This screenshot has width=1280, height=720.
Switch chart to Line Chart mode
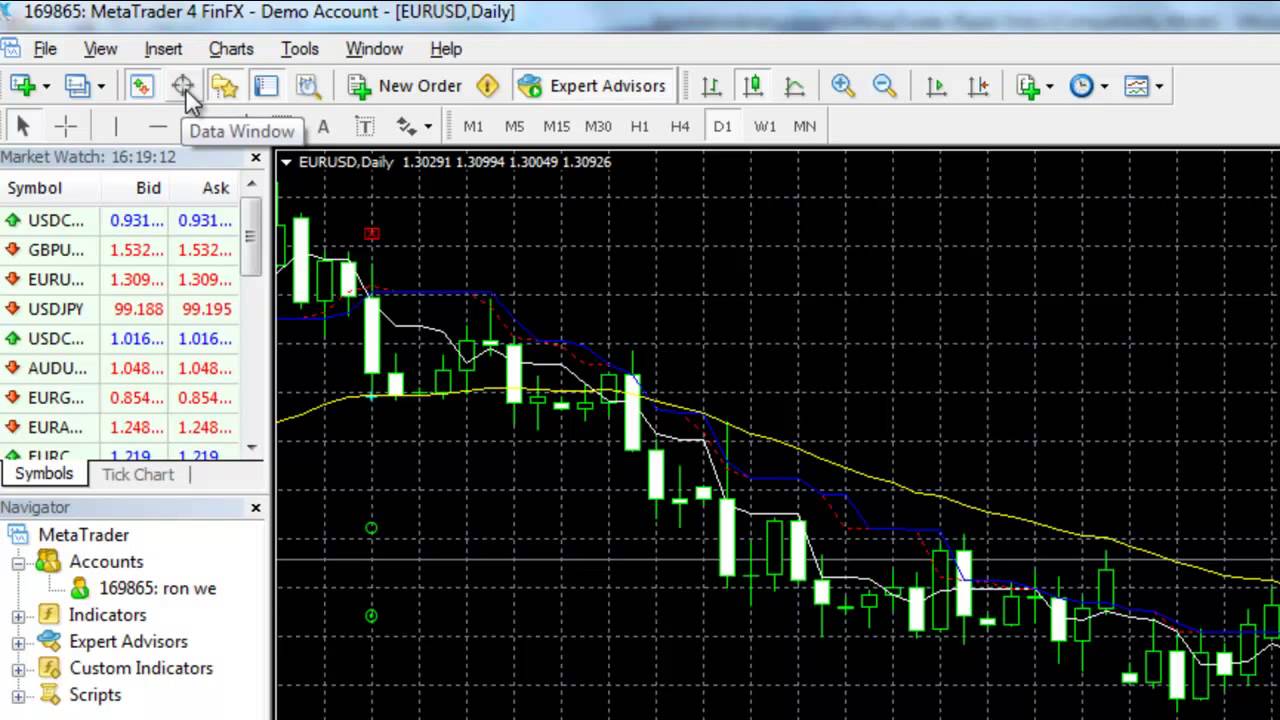coord(794,86)
